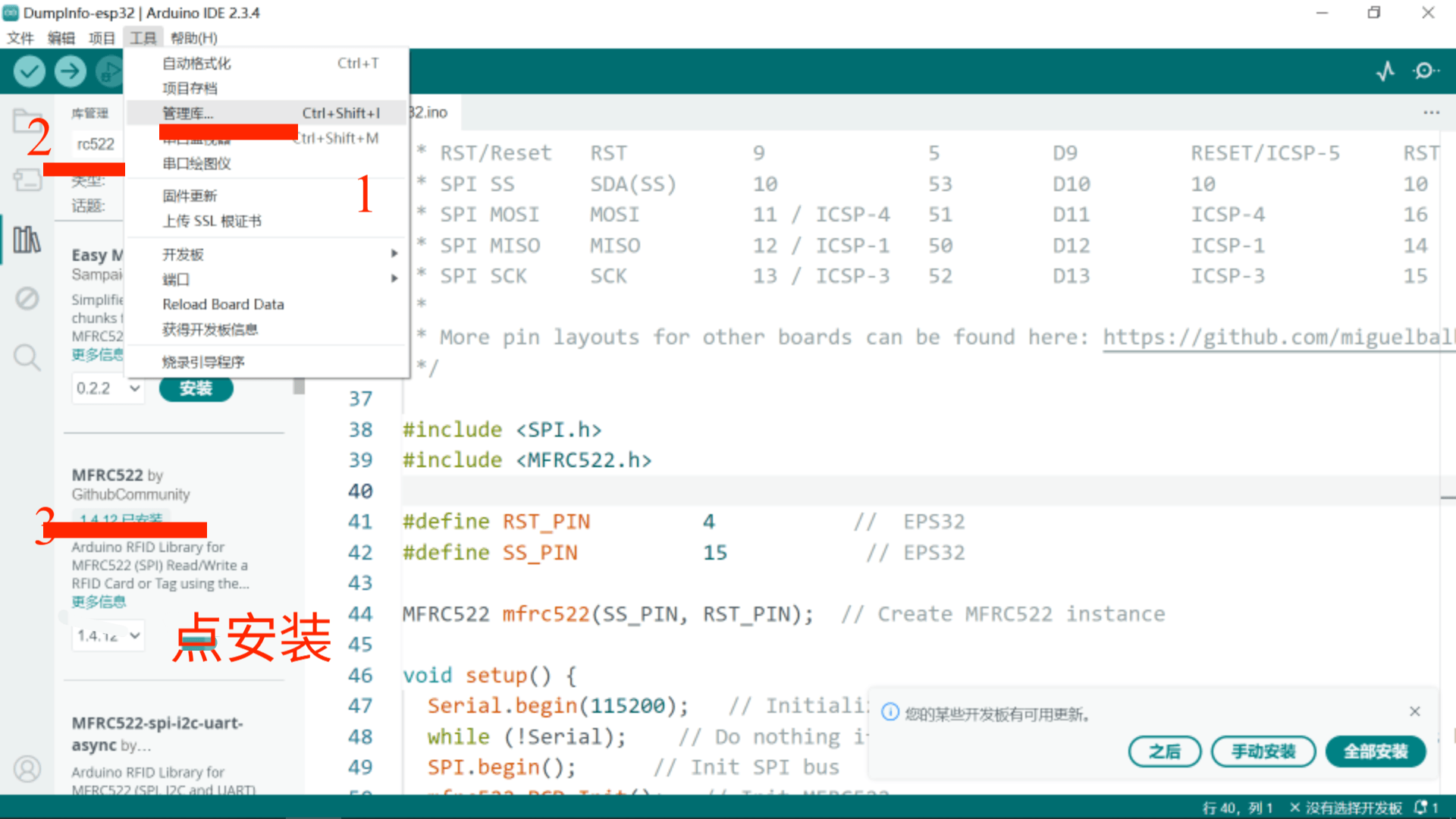Open the Search magnifier sidebar icon
Image resolution: width=1456 pixels, height=819 pixels.
click(x=27, y=356)
